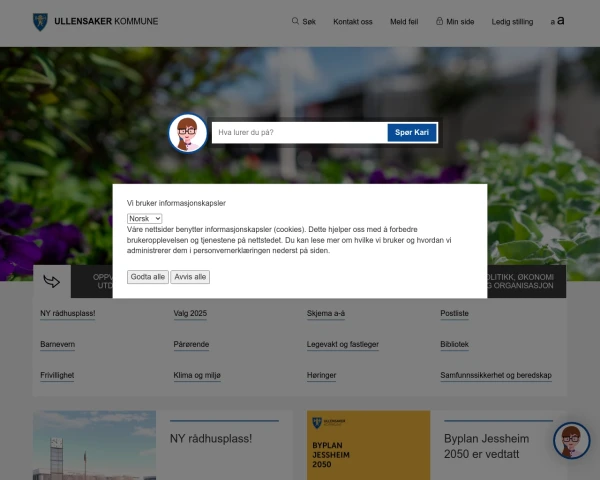Open the Høringer link
Viewport: 600px width, 480px height.
(321, 376)
